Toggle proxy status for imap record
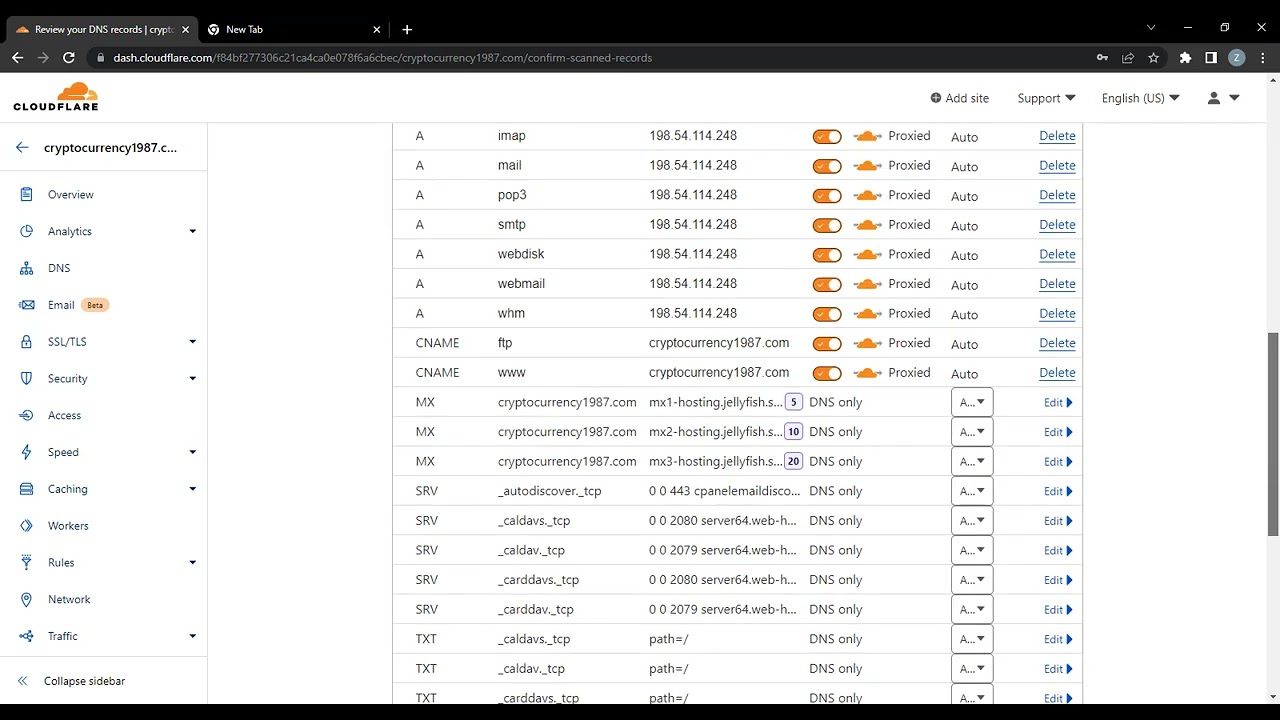Viewport: 1280px width, 720px height. pos(827,136)
